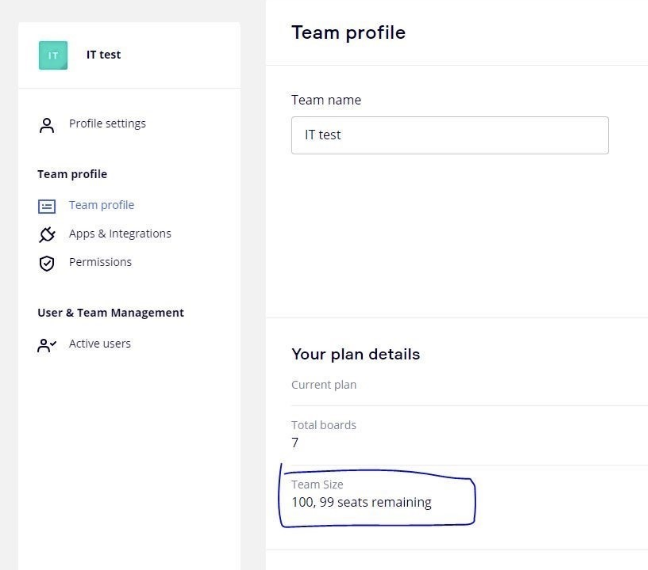
Task: Click the Your plan details heading
Action: pyautogui.click(x=355, y=354)
